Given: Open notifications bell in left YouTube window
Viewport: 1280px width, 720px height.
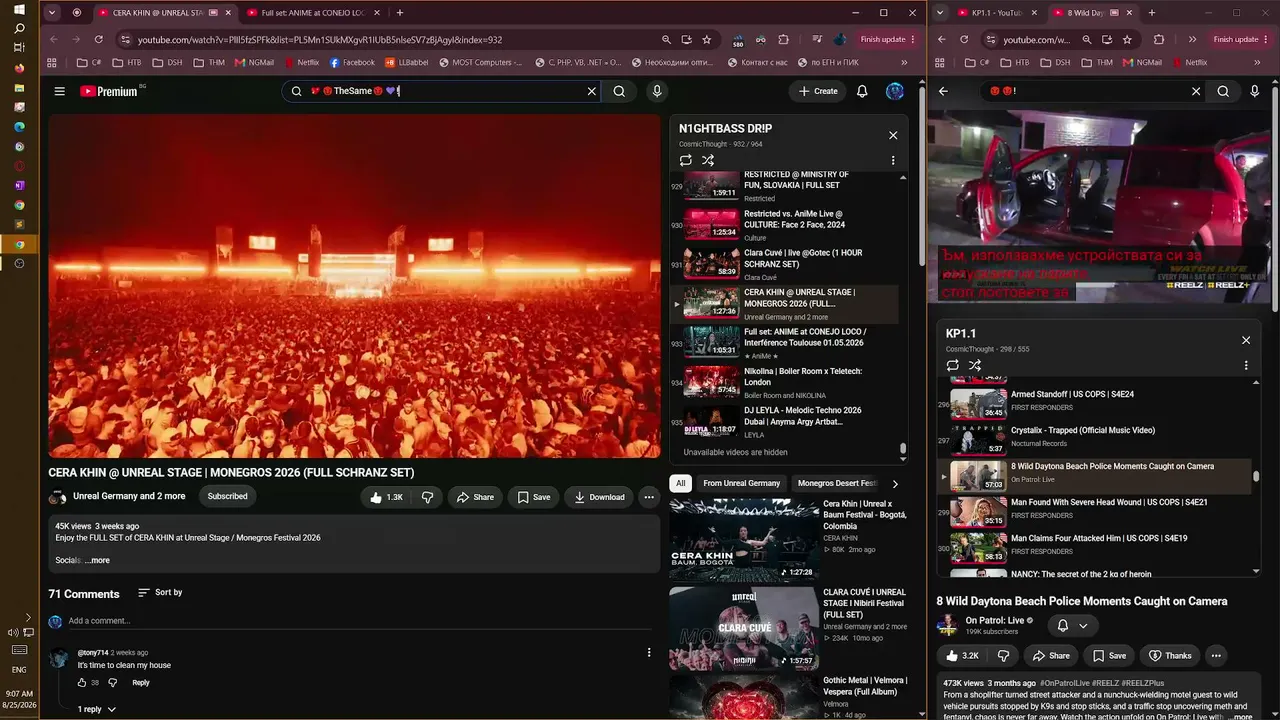Looking at the screenshot, I should click(862, 91).
